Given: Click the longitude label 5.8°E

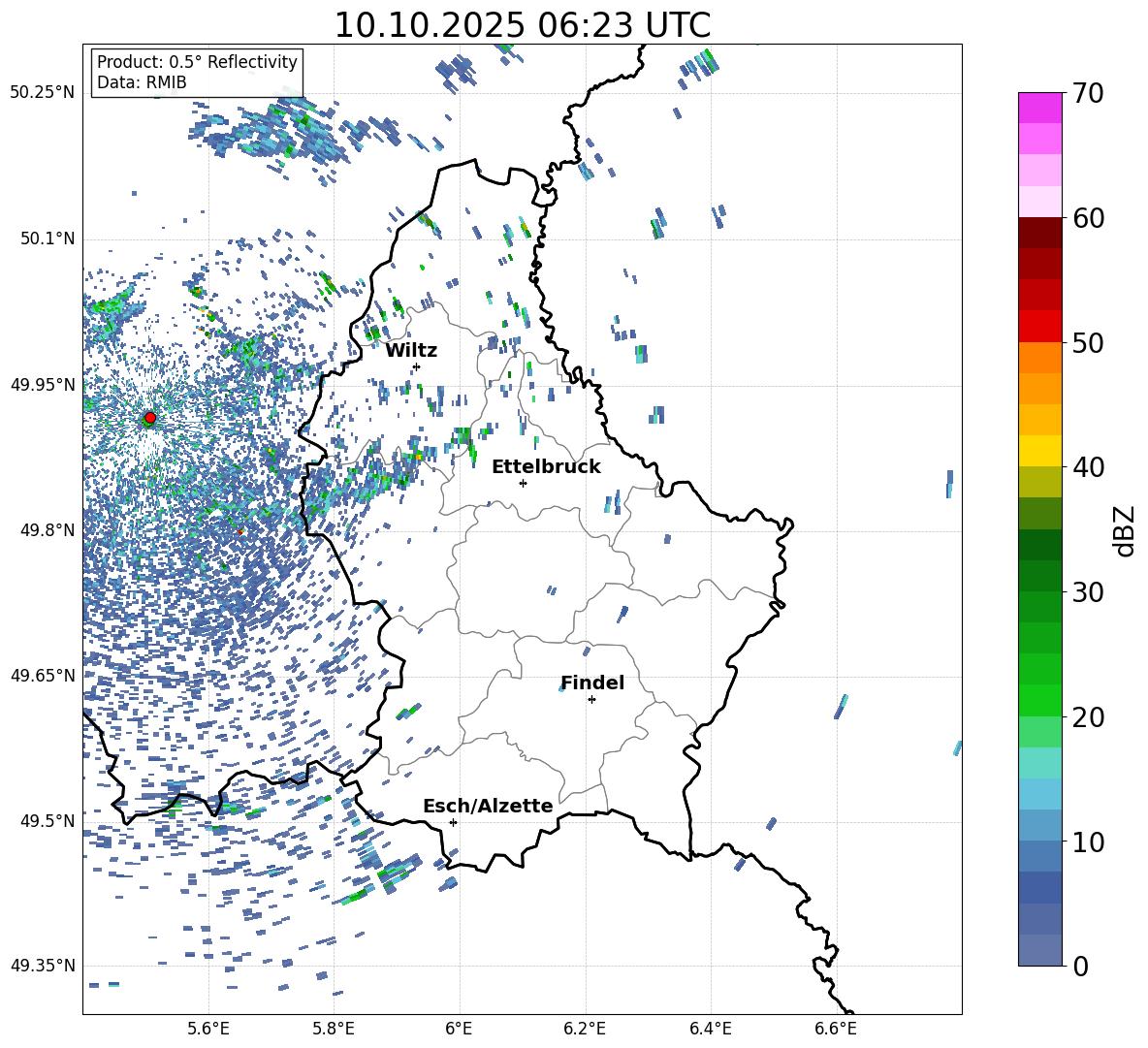Looking at the screenshot, I should click(334, 1029).
